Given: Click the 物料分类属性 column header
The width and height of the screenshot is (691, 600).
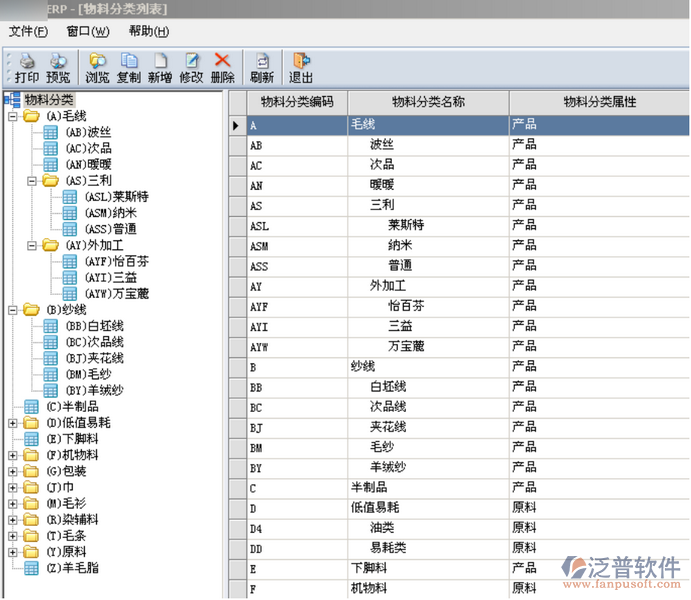Looking at the screenshot, I should coord(599,102).
